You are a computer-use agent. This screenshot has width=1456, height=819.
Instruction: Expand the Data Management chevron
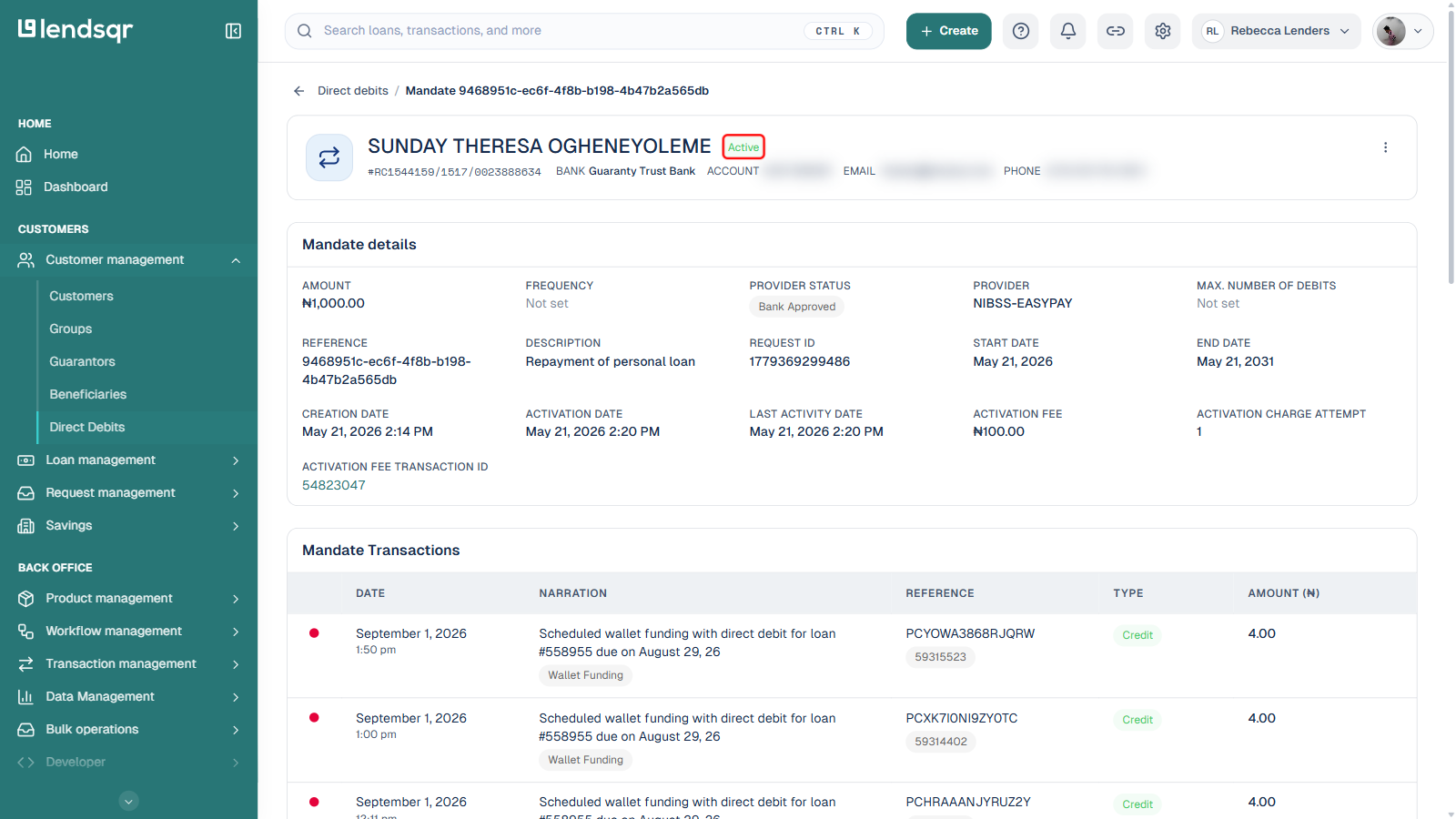coord(236,697)
